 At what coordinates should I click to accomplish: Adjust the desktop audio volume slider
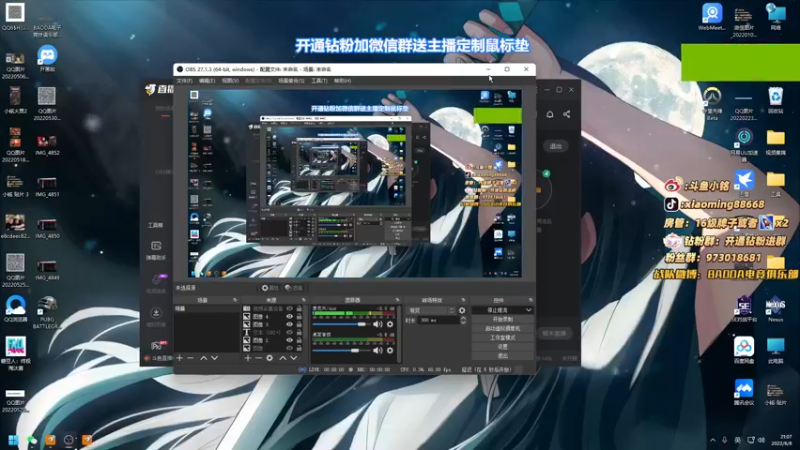point(343,351)
